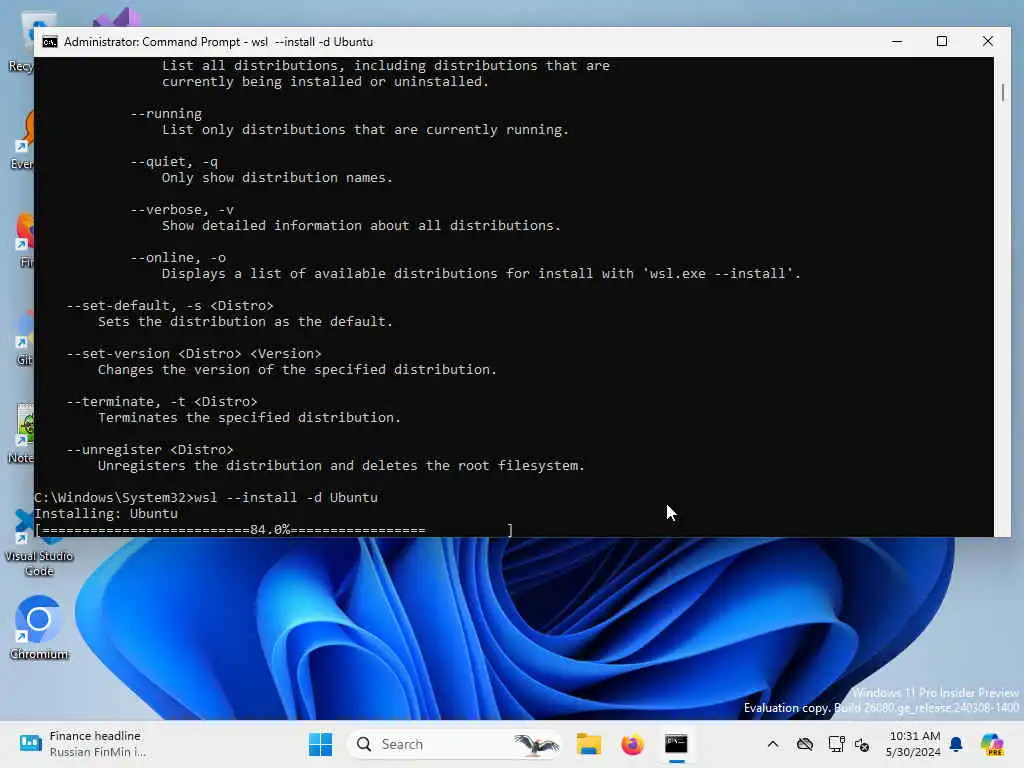Click the '--online, -o' option text

click(178, 257)
